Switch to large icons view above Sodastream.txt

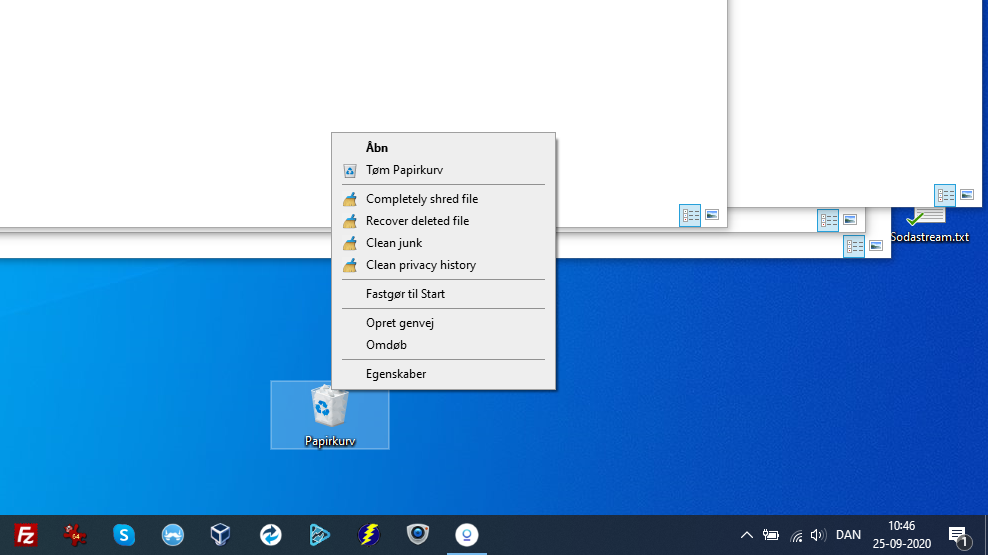click(x=967, y=194)
